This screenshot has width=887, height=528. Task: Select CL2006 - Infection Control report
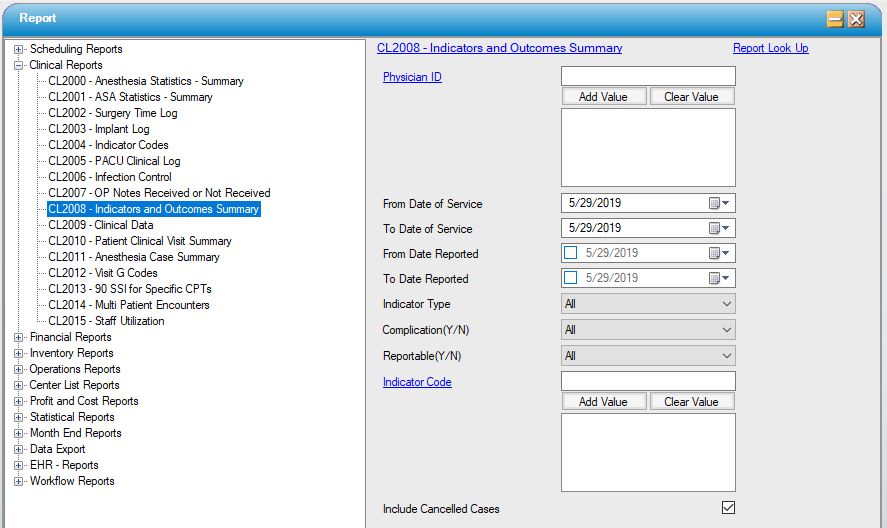(x=110, y=177)
